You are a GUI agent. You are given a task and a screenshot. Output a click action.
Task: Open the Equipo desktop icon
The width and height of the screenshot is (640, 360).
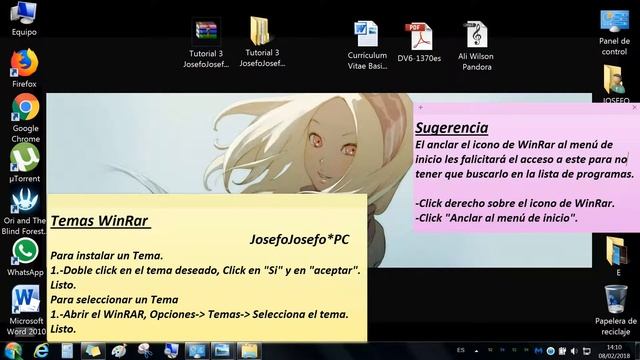[x=24, y=18]
